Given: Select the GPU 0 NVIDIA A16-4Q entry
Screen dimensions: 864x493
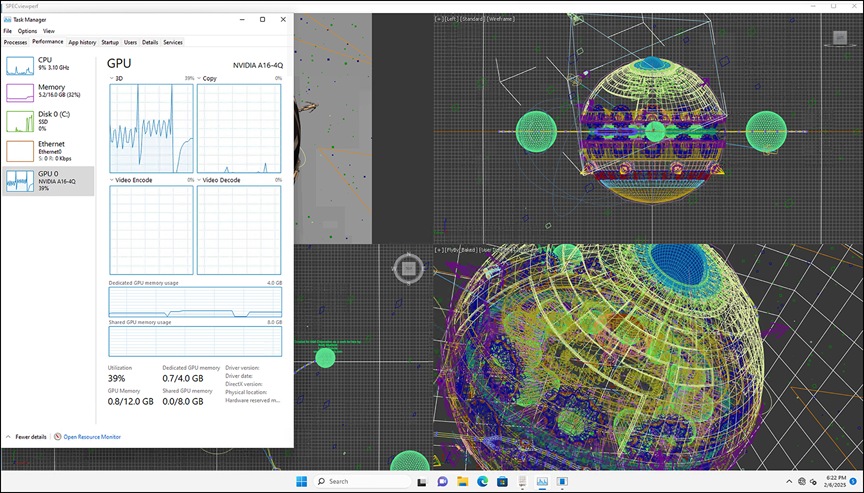Looking at the screenshot, I should click(48, 181).
